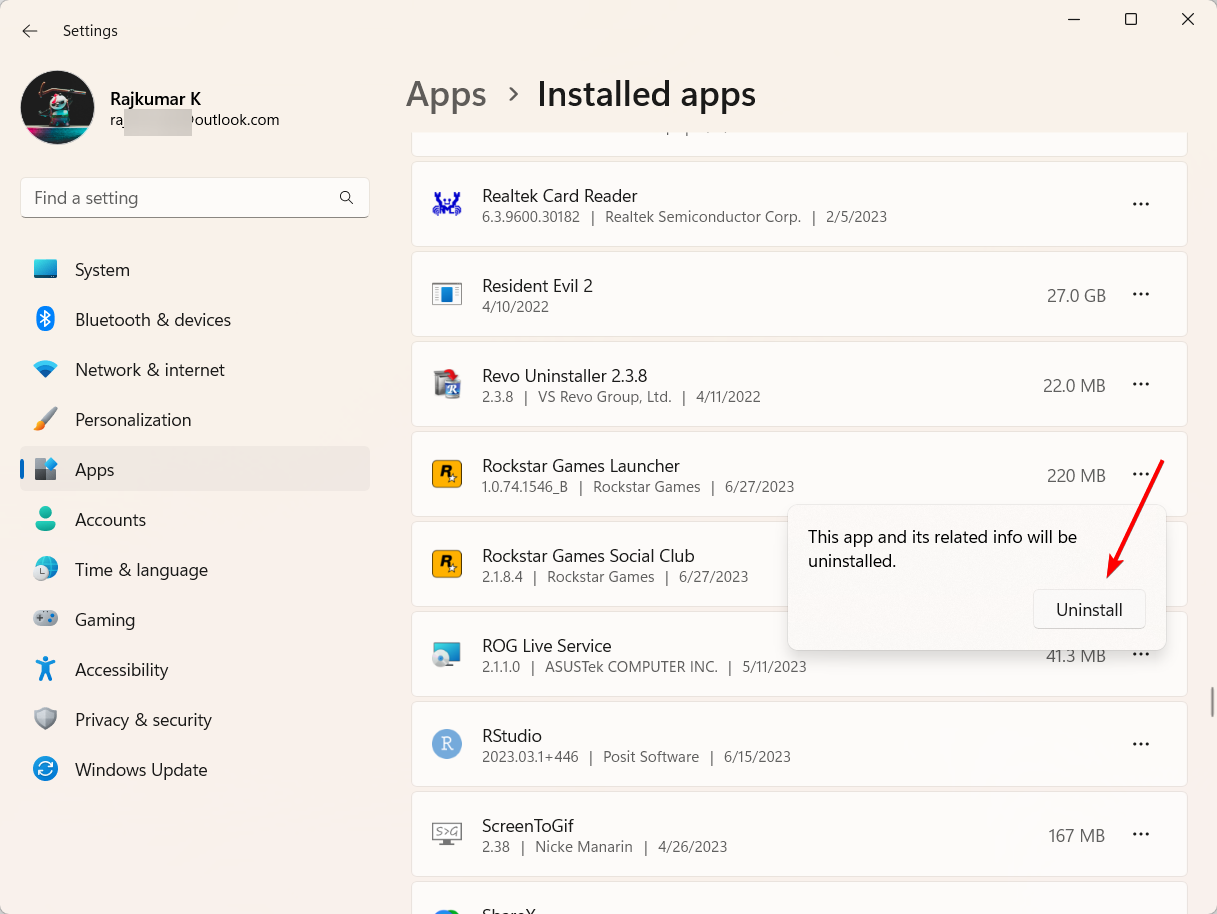Click the Bluetooth icon
This screenshot has height=914, width=1217.
point(45,319)
